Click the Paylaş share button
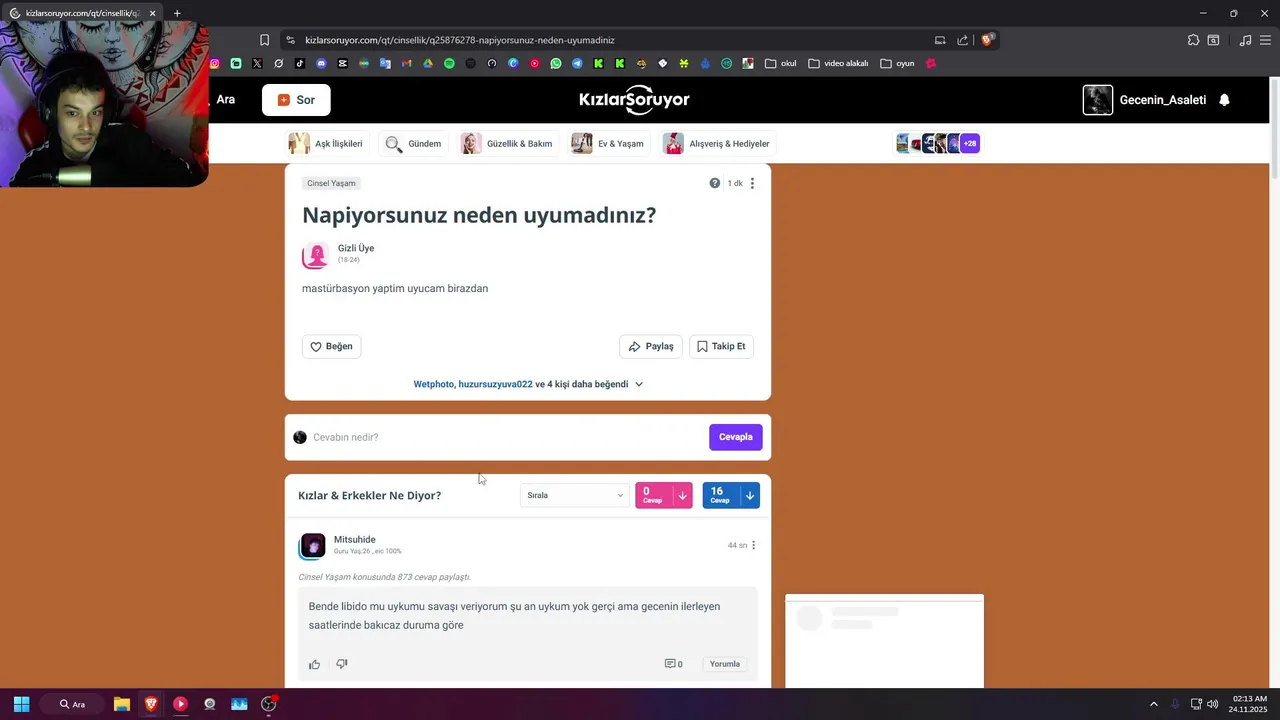The width and height of the screenshot is (1280, 720). coord(651,346)
